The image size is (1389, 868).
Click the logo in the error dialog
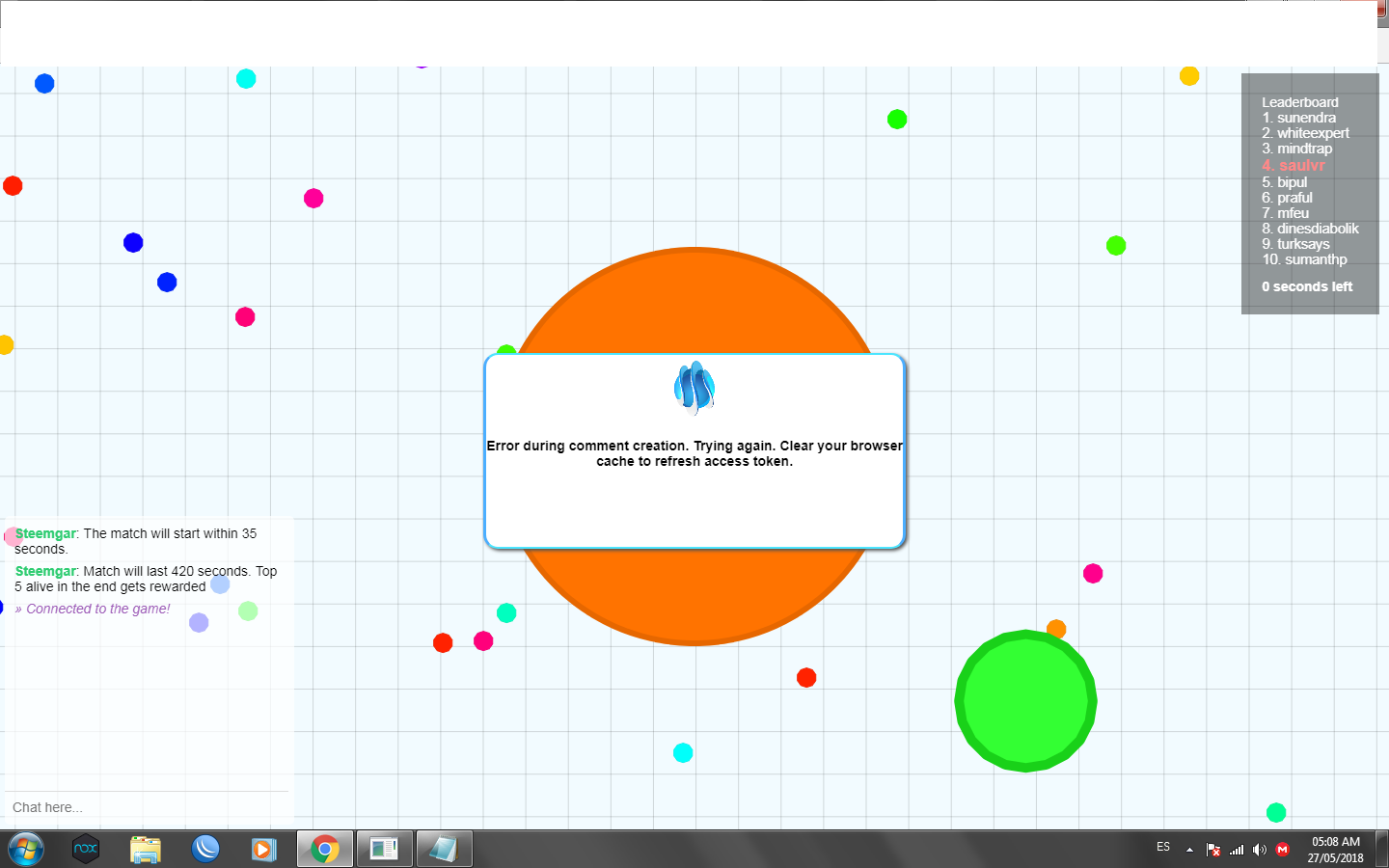pyautogui.click(x=694, y=388)
